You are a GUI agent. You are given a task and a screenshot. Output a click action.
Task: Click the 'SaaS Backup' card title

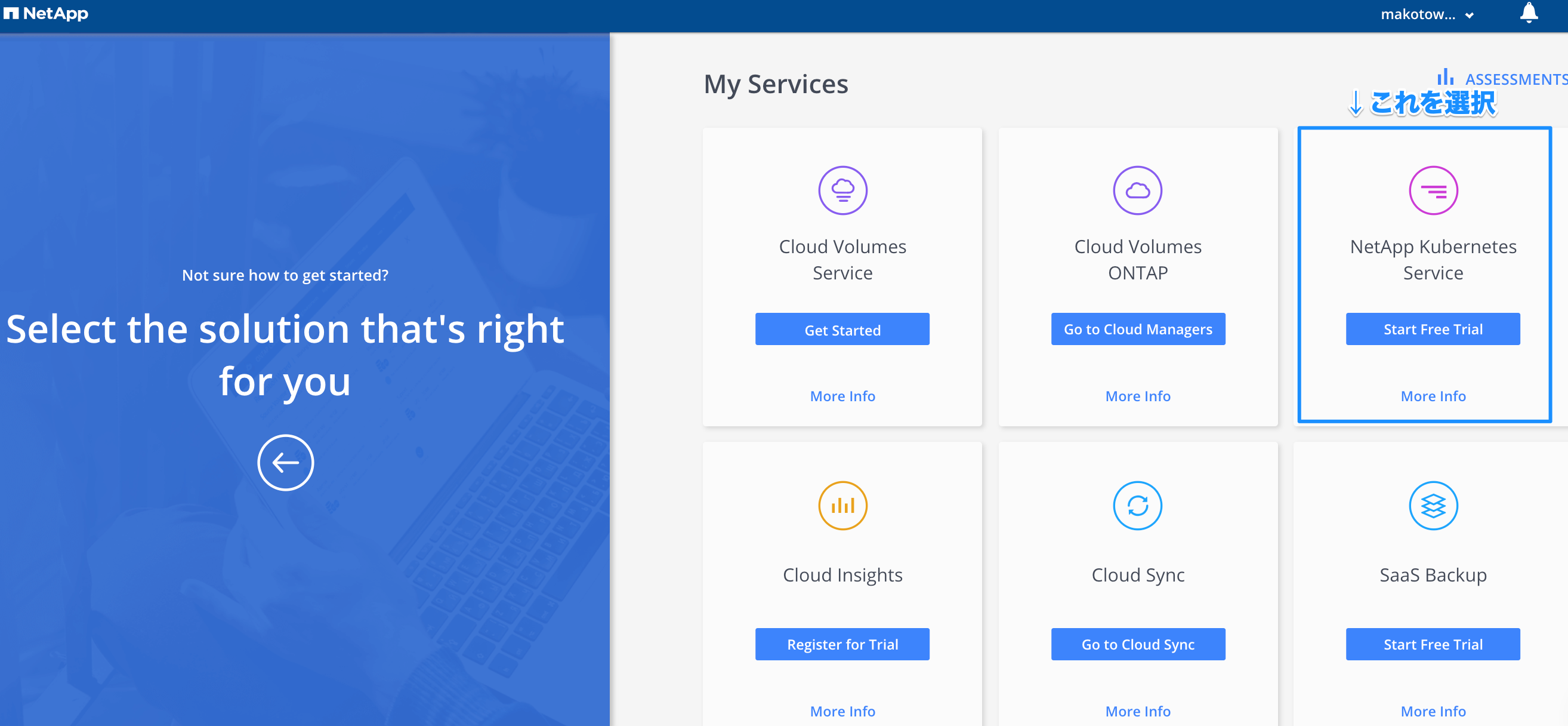point(1433,574)
